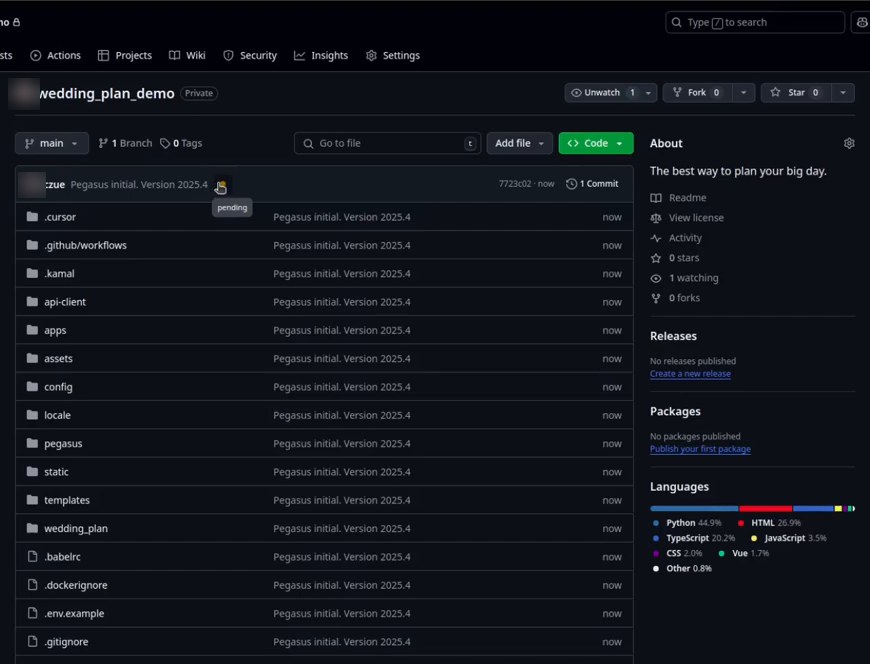
Task: Go to the Security tab
Action: [250, 55]
